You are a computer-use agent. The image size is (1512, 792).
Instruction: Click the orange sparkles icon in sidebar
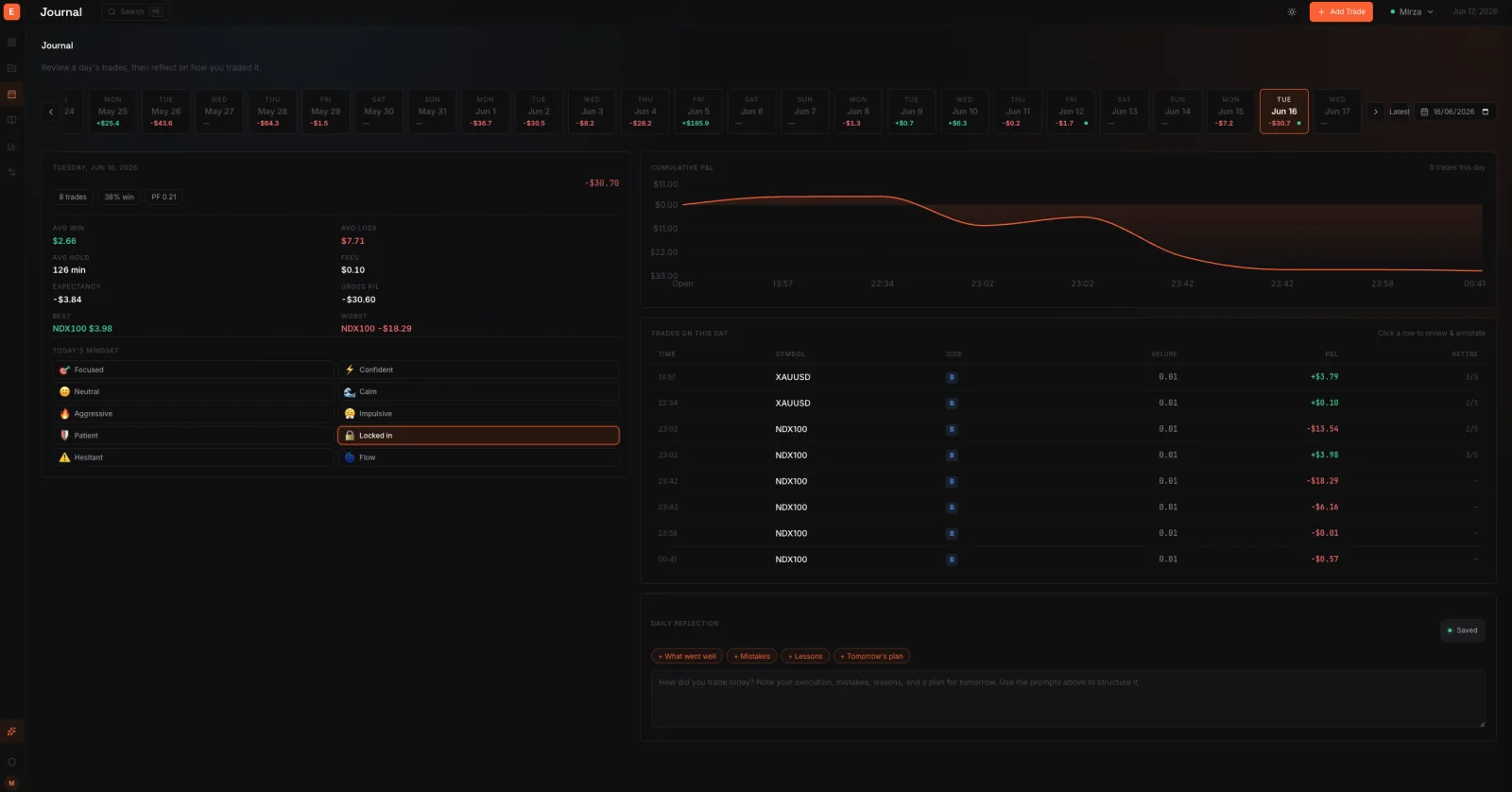click(x=11, y=731)
